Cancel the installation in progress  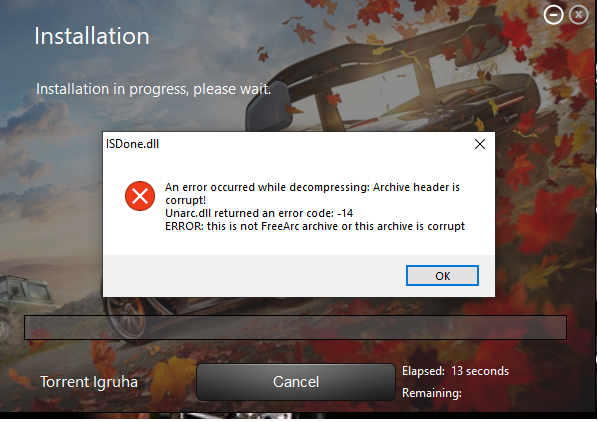(x=296, y=382)
